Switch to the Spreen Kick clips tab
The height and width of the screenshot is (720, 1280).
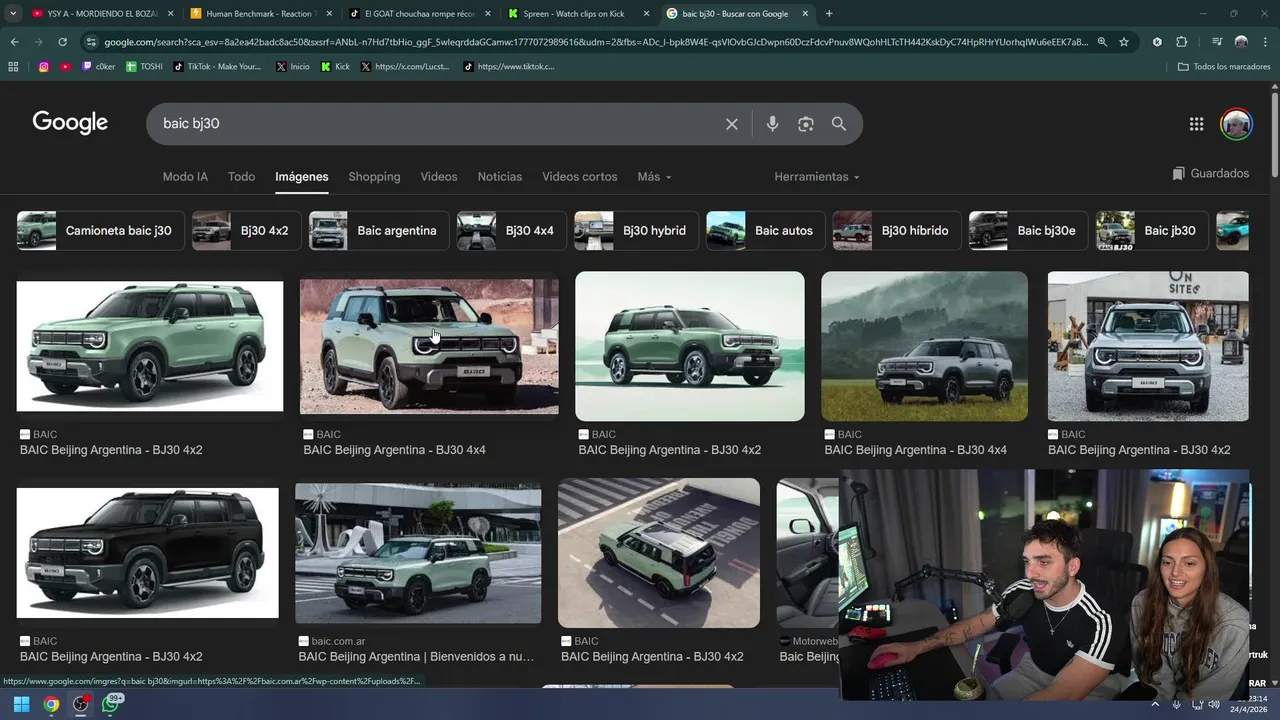578,14
